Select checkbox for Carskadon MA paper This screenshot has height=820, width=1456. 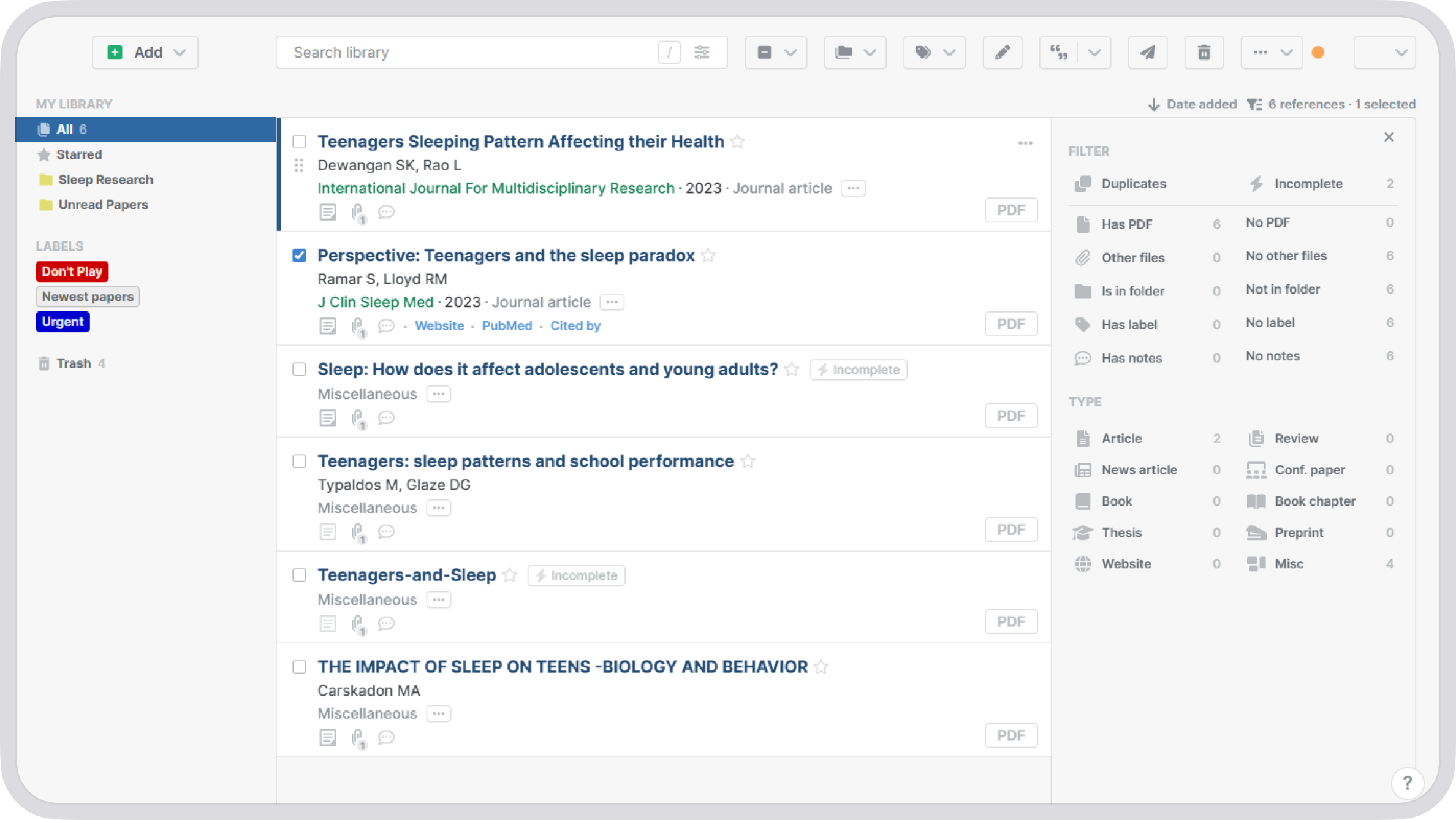click(299, 667)
